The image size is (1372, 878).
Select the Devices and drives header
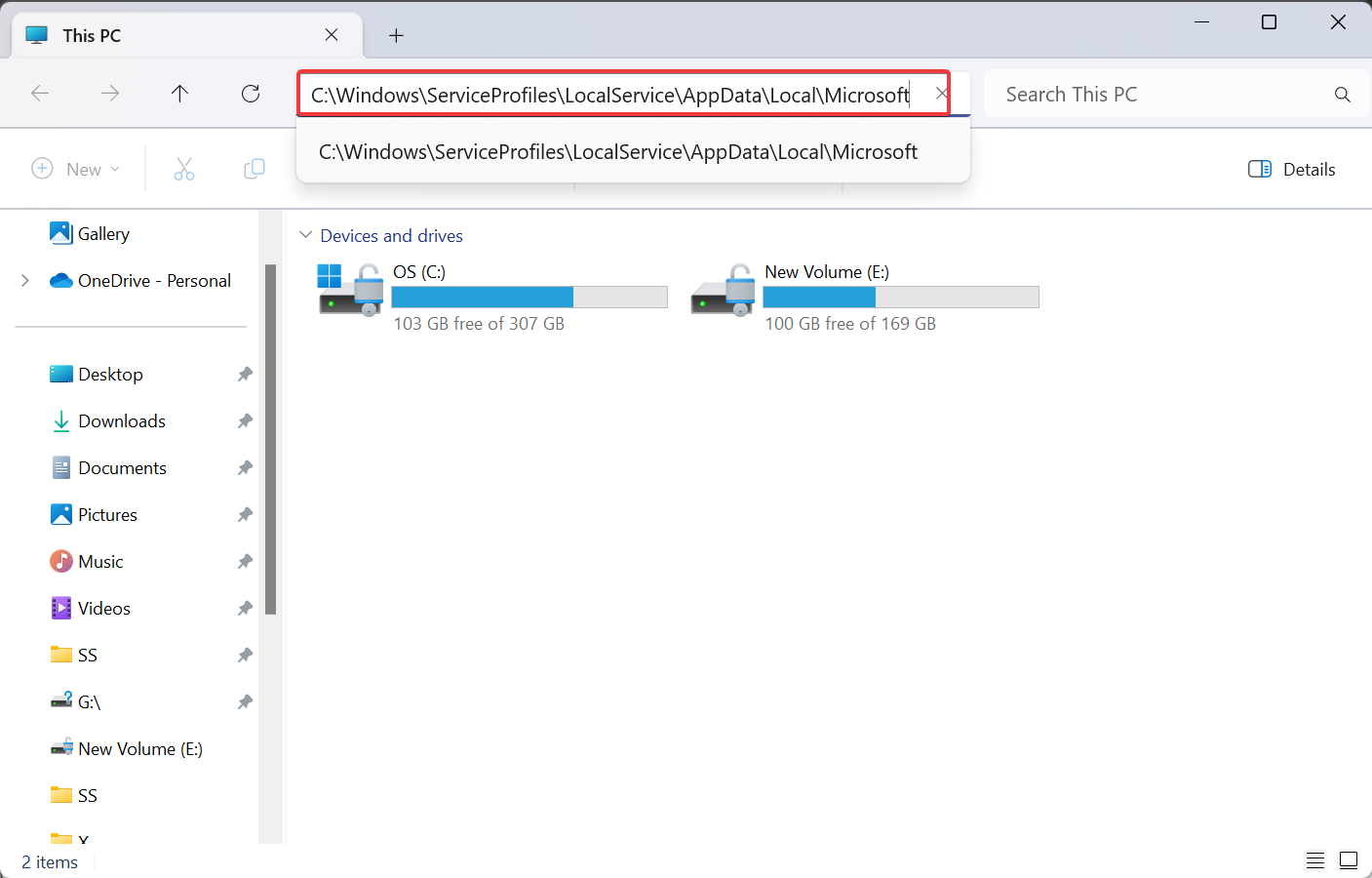tap(391, 236)
